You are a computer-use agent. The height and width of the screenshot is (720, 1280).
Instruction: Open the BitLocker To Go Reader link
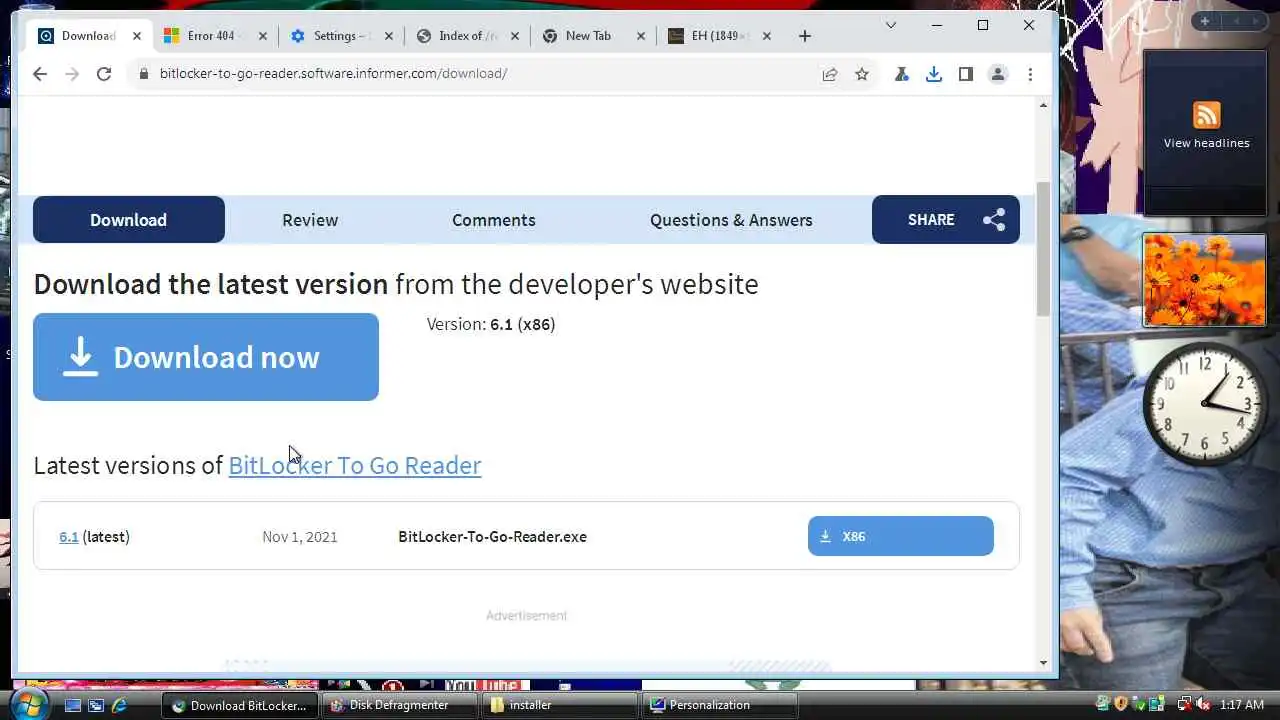(355, 465)
